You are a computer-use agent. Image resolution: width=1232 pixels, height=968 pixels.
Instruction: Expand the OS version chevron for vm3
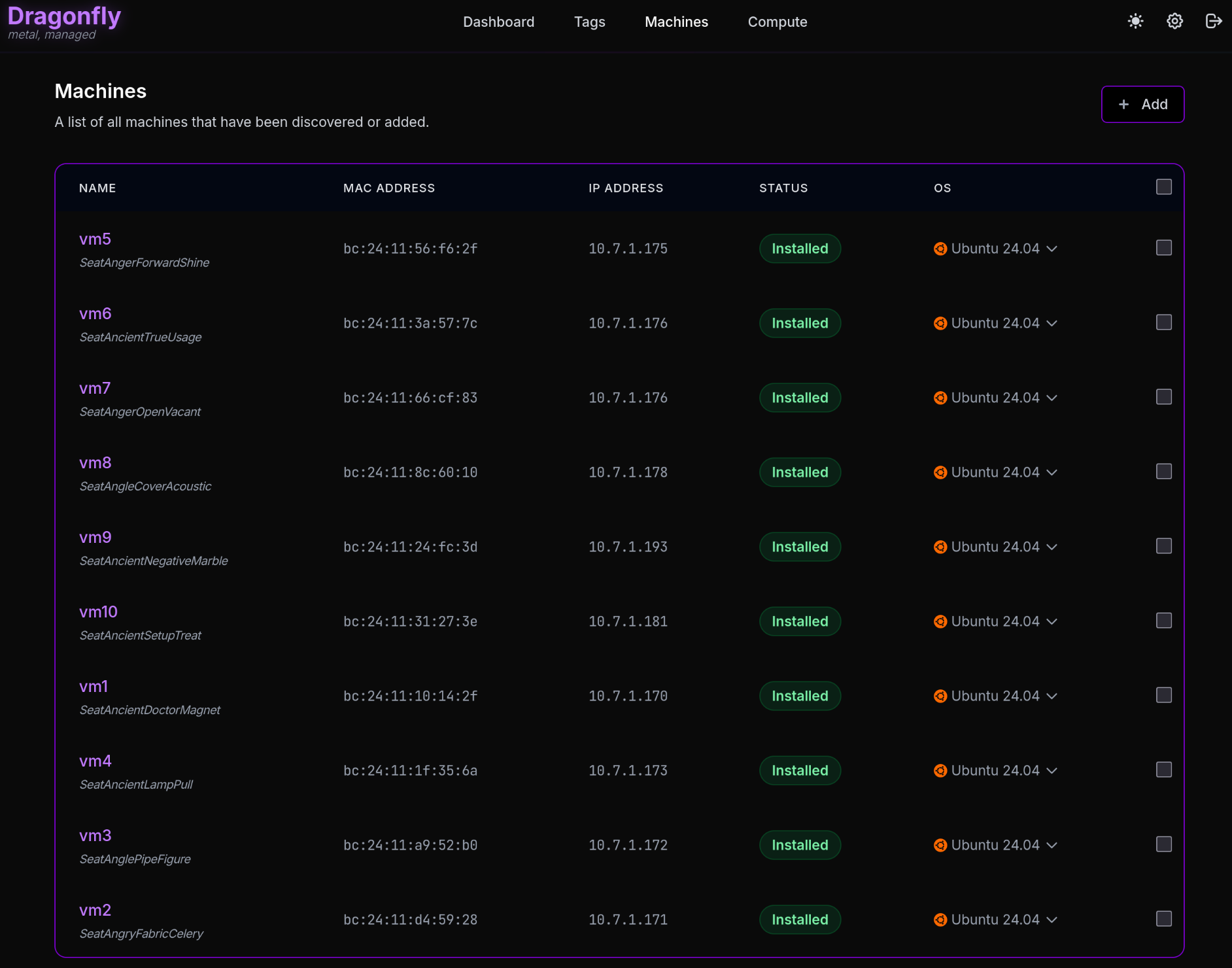click(1052, 844)
